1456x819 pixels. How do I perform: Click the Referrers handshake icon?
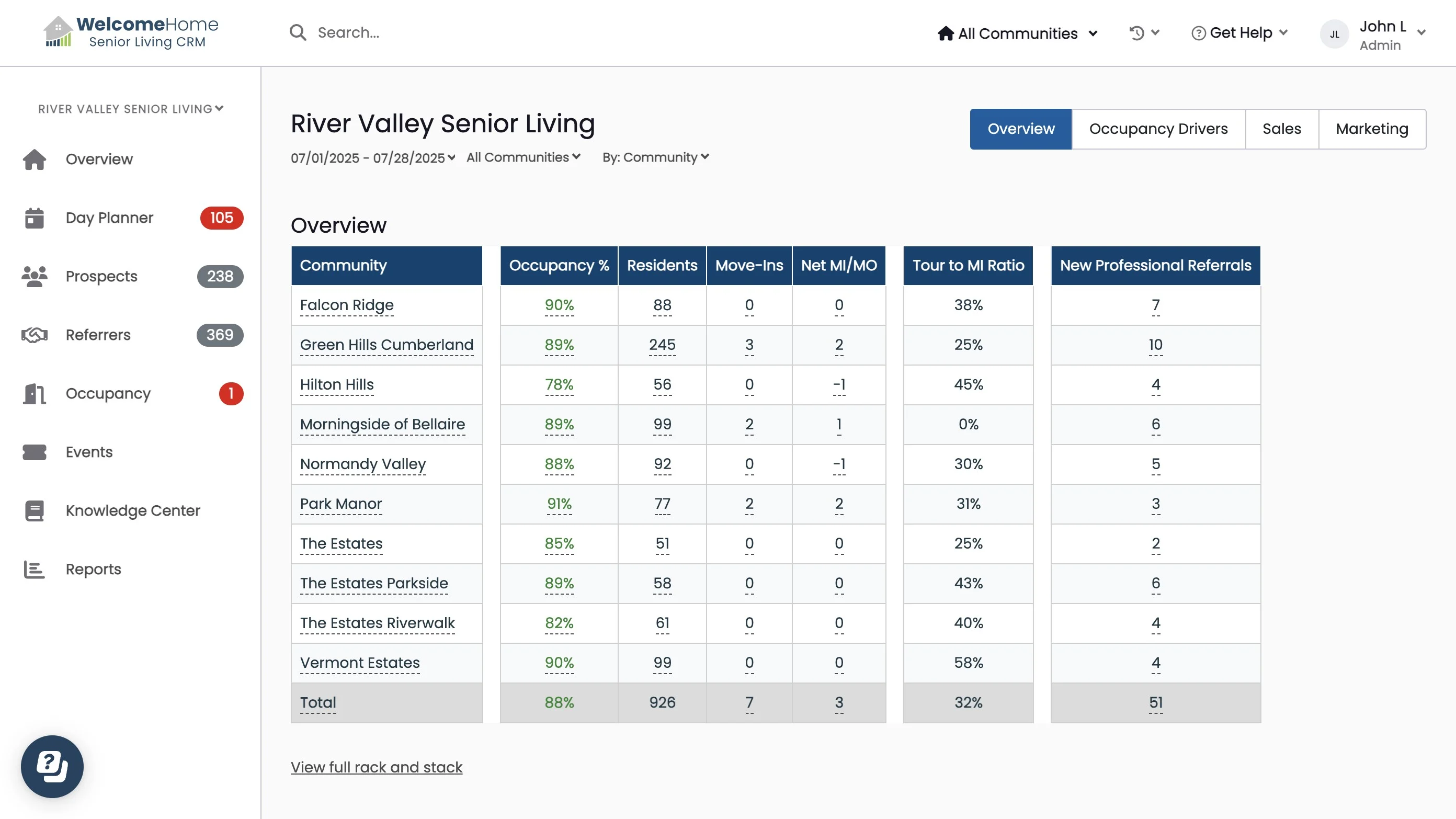(35, 335)
